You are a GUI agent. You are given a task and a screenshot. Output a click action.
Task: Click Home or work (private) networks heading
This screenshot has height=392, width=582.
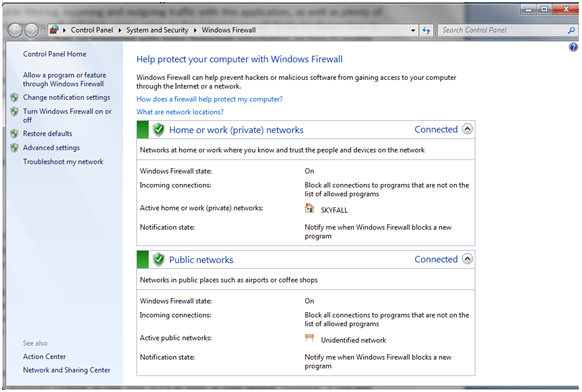tap(236, 130)
